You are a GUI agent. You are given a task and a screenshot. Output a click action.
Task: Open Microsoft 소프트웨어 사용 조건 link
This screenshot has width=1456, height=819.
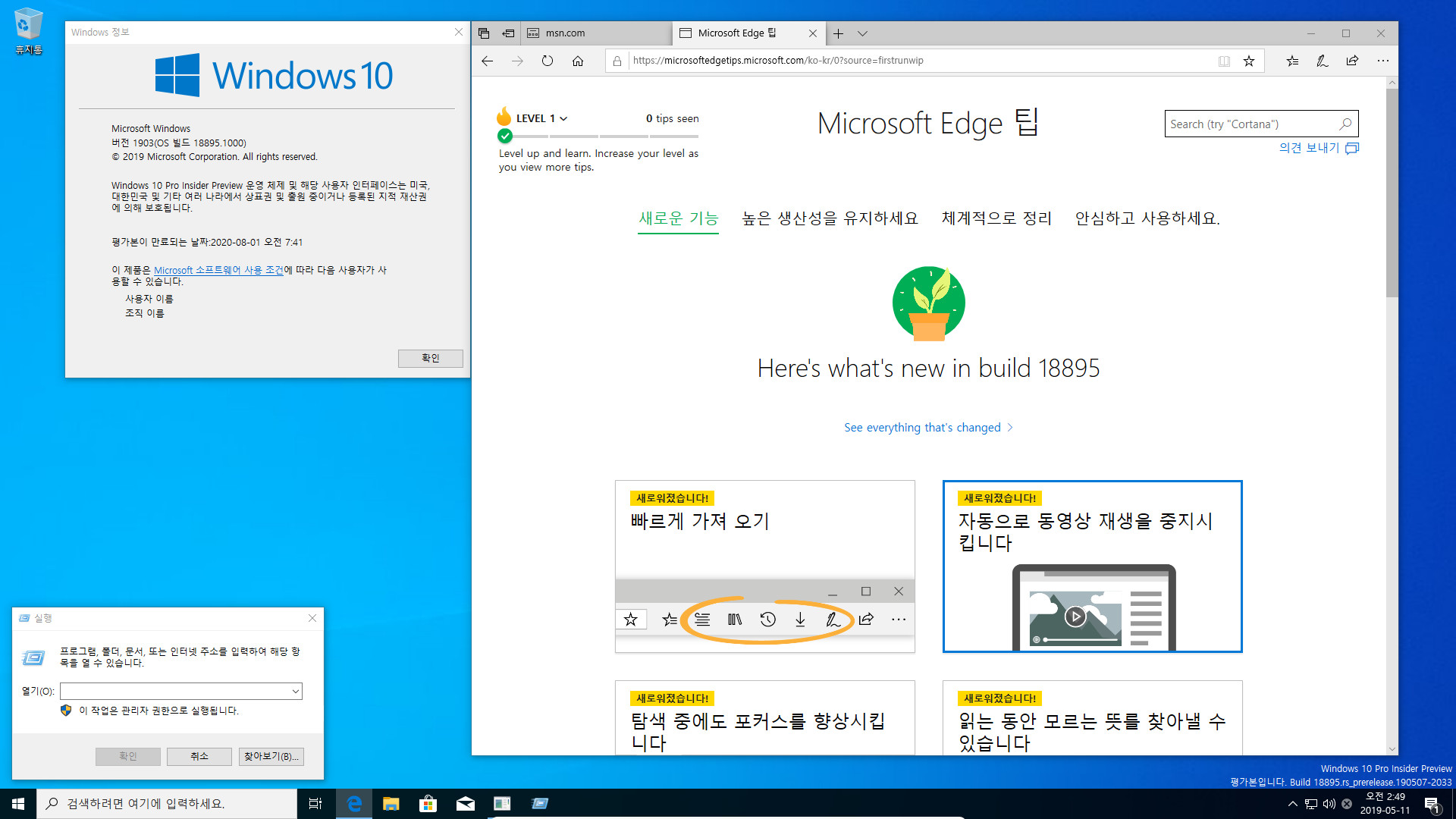click(218, 270)
